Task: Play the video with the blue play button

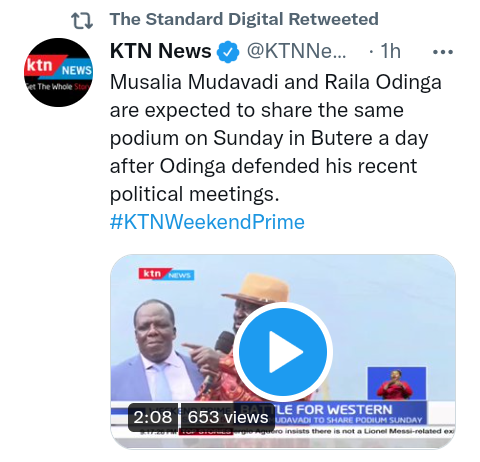Action: pyautogui.click(x=283, y=352)
